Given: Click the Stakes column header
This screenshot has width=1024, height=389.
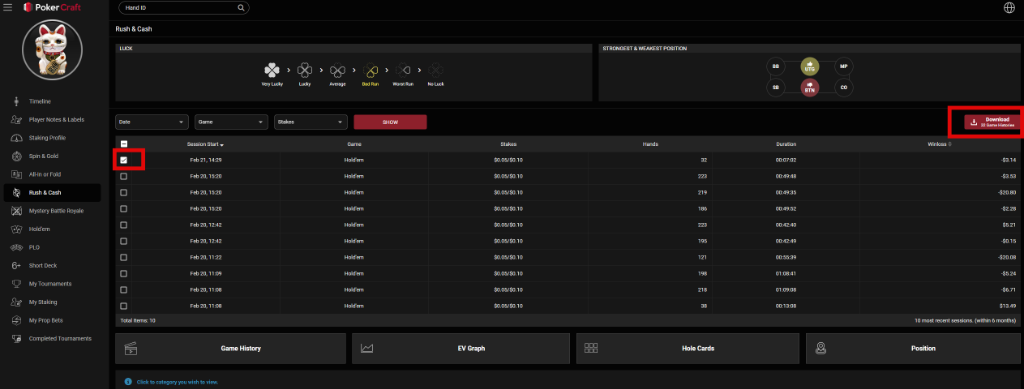Looking at the screenshot, I should pyautogui.click(x=509, y=144).
